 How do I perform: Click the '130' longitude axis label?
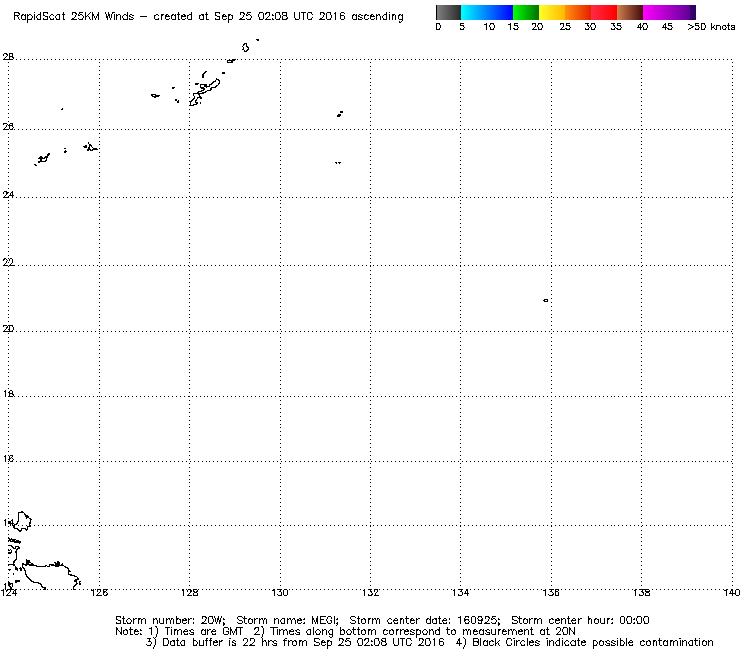coord(280,592)
